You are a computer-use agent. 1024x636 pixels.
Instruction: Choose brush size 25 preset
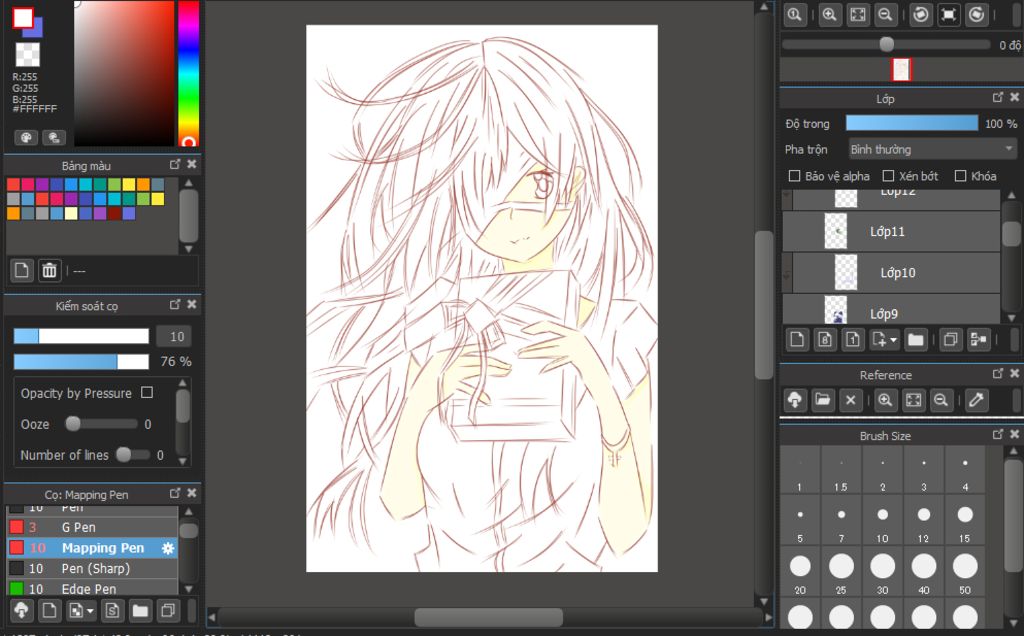coord(841,567)
